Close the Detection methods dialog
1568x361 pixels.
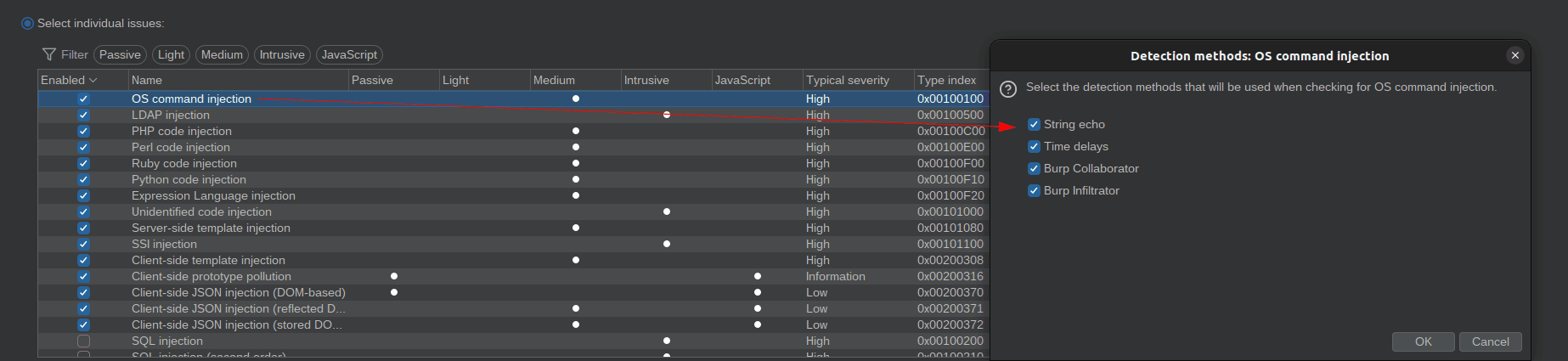pos(1514,55)
